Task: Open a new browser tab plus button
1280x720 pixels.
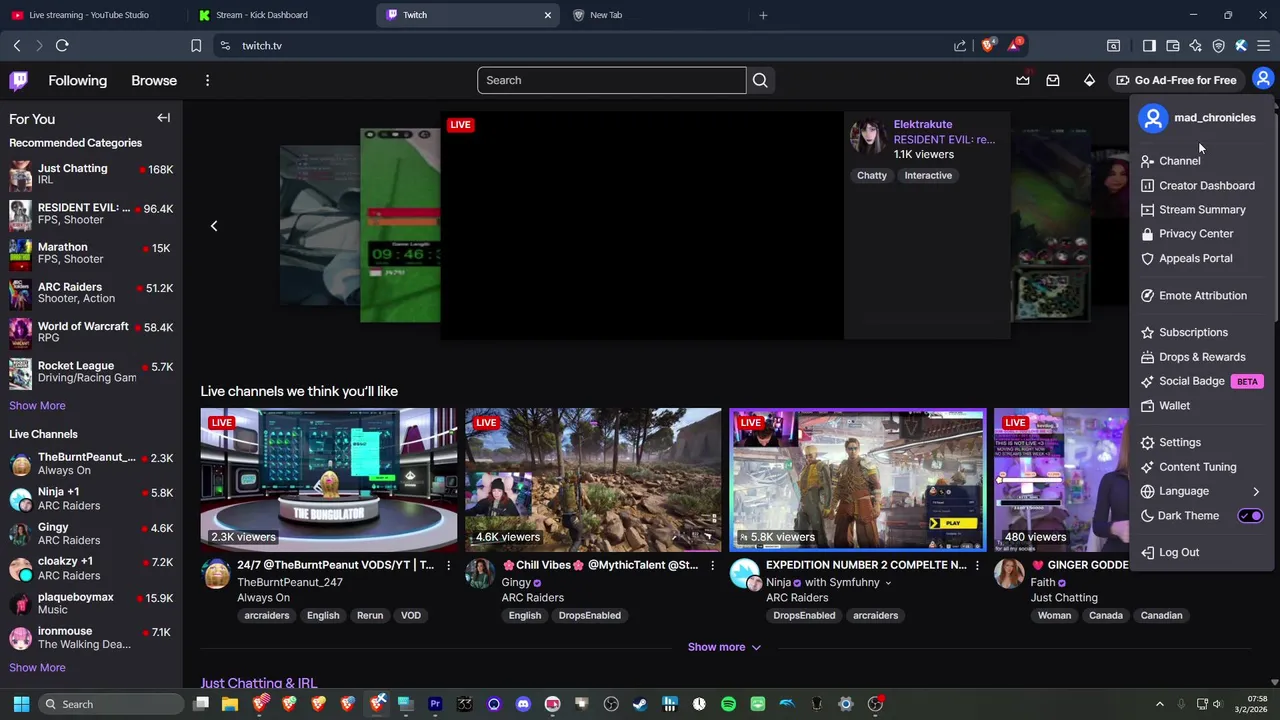Action: [763, 15]
